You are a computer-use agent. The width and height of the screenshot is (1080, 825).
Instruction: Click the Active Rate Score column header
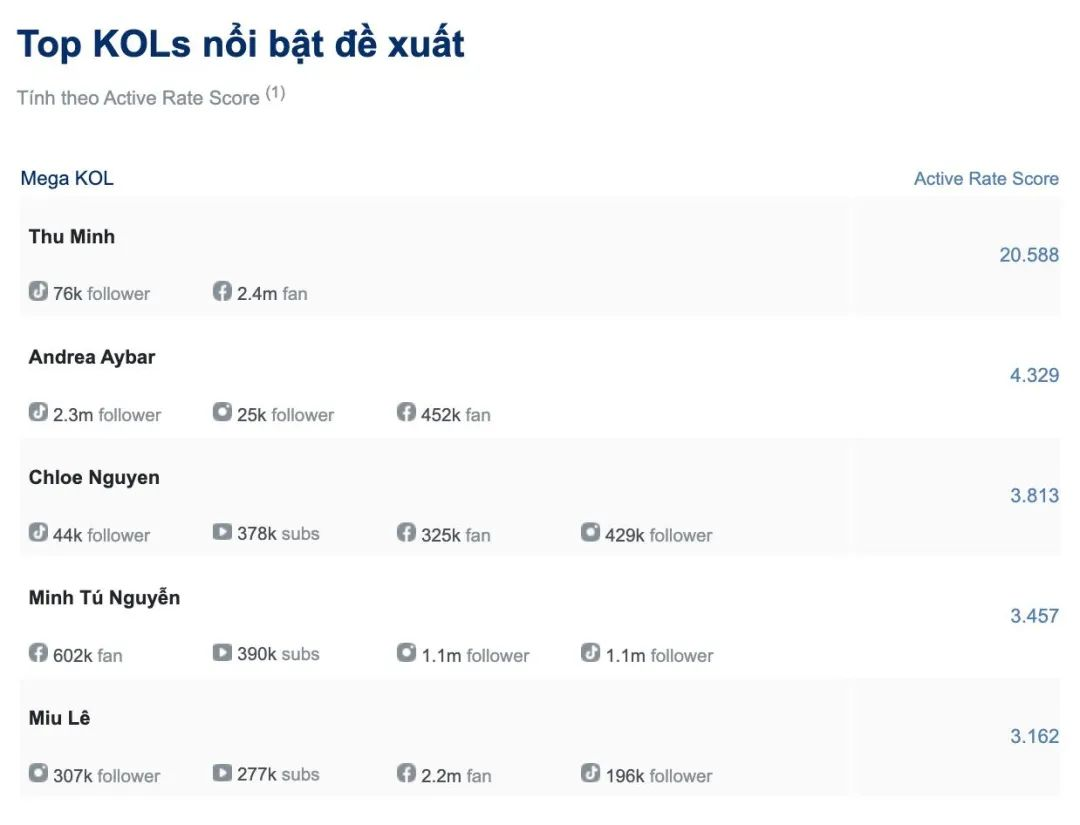click(985, 179)
